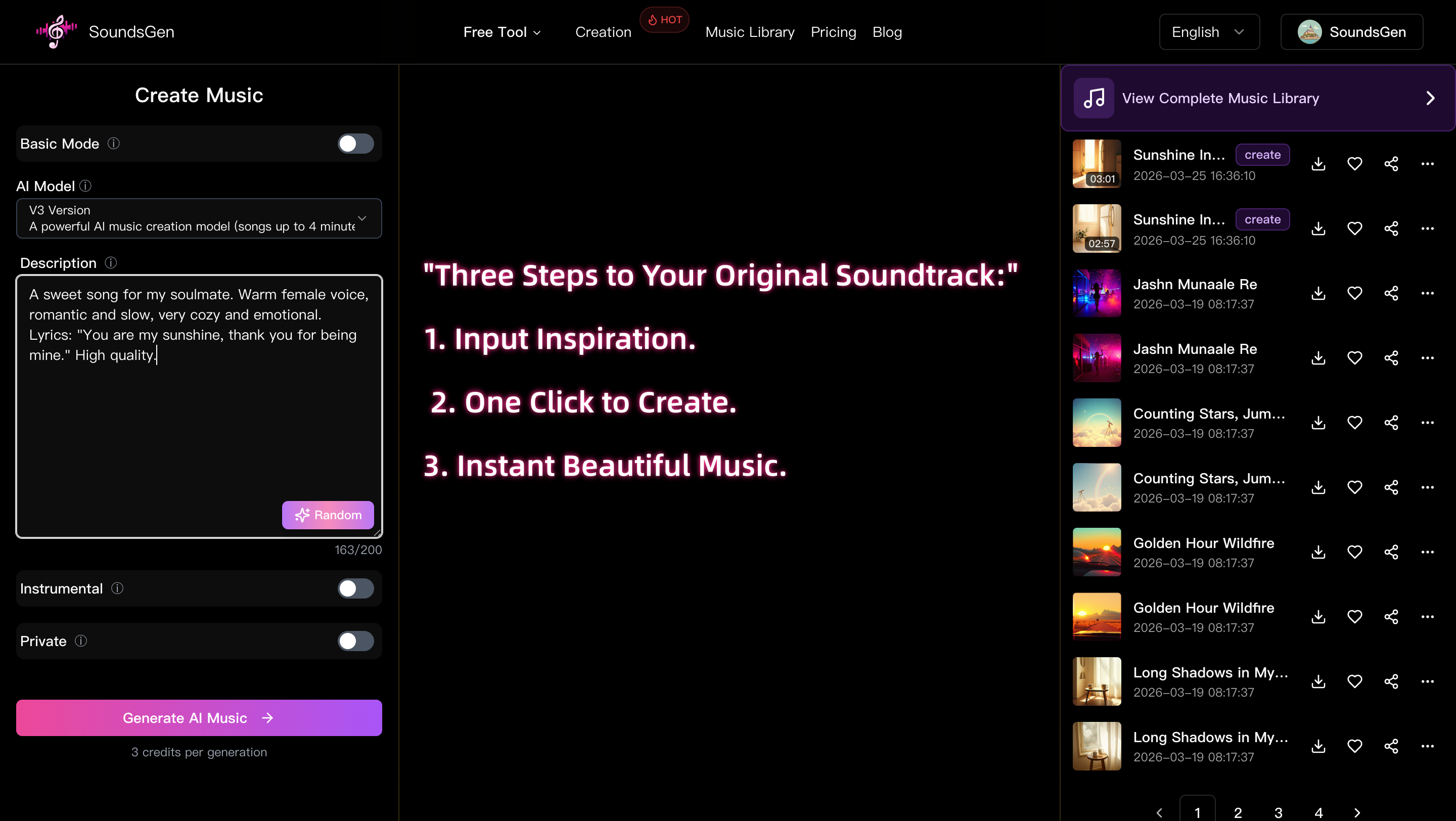Turn on Instrumental mode

355,588
